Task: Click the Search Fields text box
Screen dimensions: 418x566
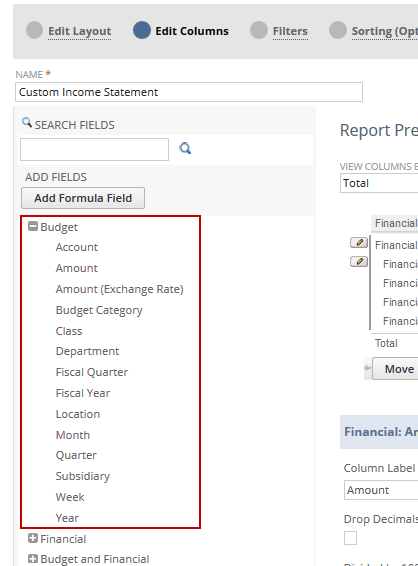Action: 94,149
